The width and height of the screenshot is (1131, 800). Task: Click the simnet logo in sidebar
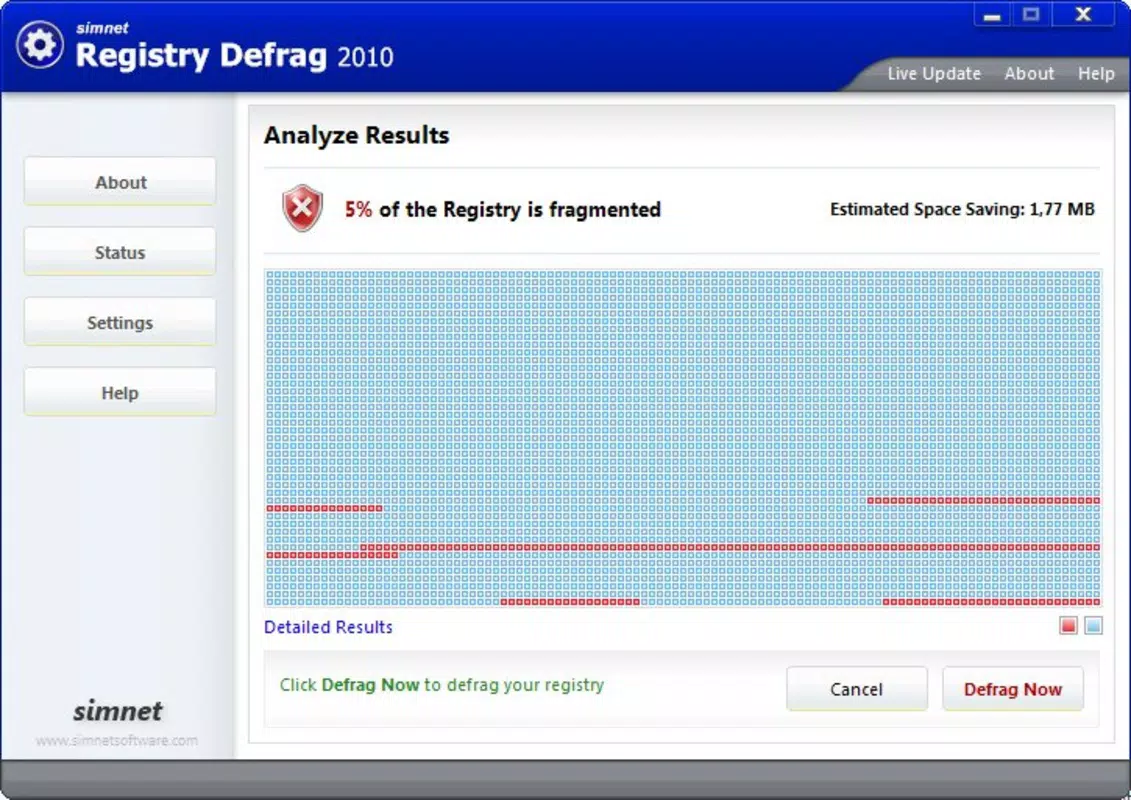(x=118, y=711)
